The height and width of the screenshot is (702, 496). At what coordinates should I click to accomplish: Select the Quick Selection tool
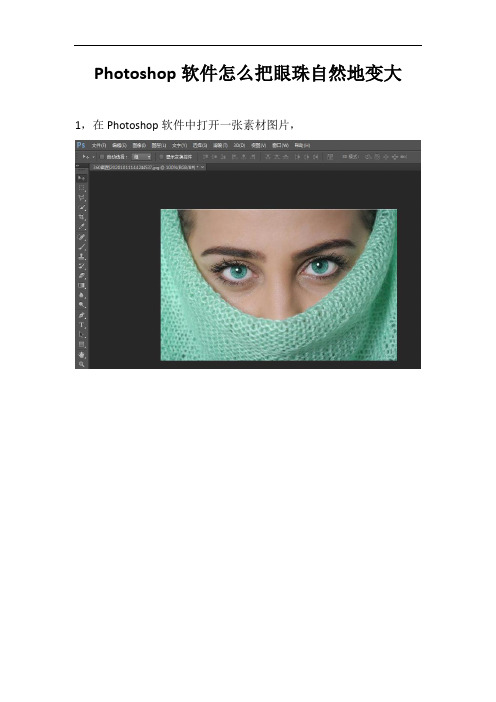[x=81, y=207]
